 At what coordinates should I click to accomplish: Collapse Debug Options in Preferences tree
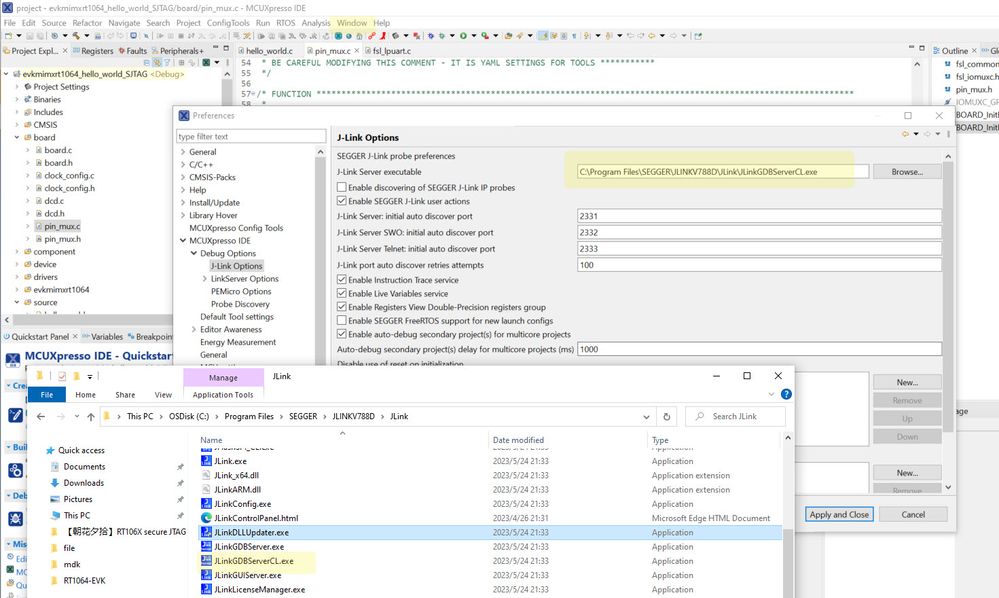coord(194,253)
